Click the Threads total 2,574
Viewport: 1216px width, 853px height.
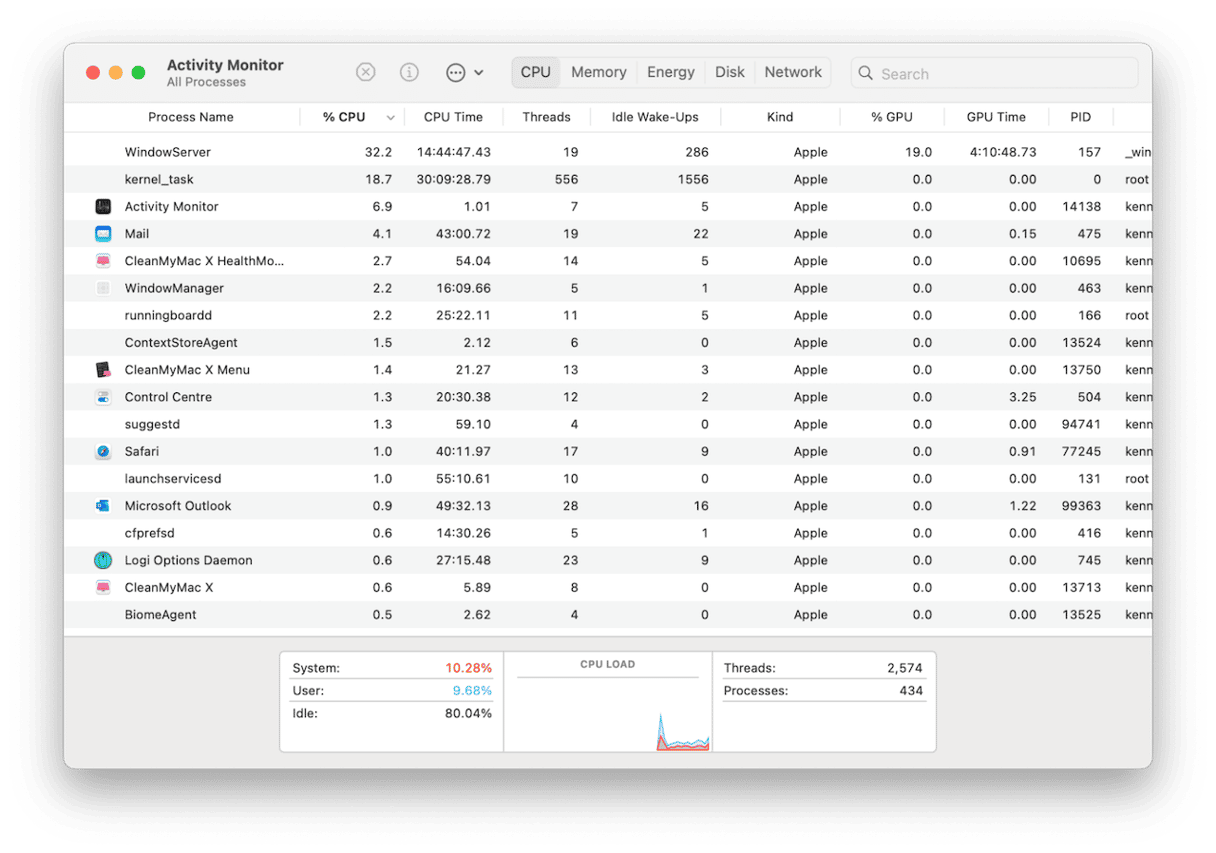pyautogui.click(x=905, y=667)
